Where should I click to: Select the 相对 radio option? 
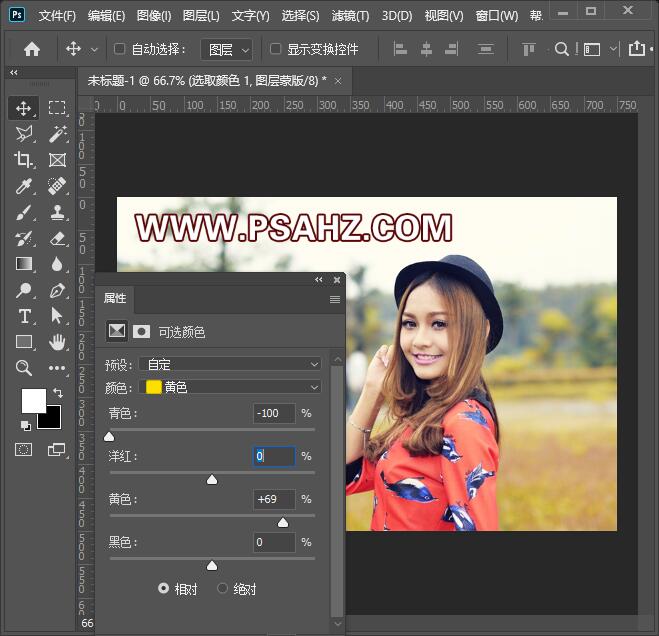coord(163,588)
